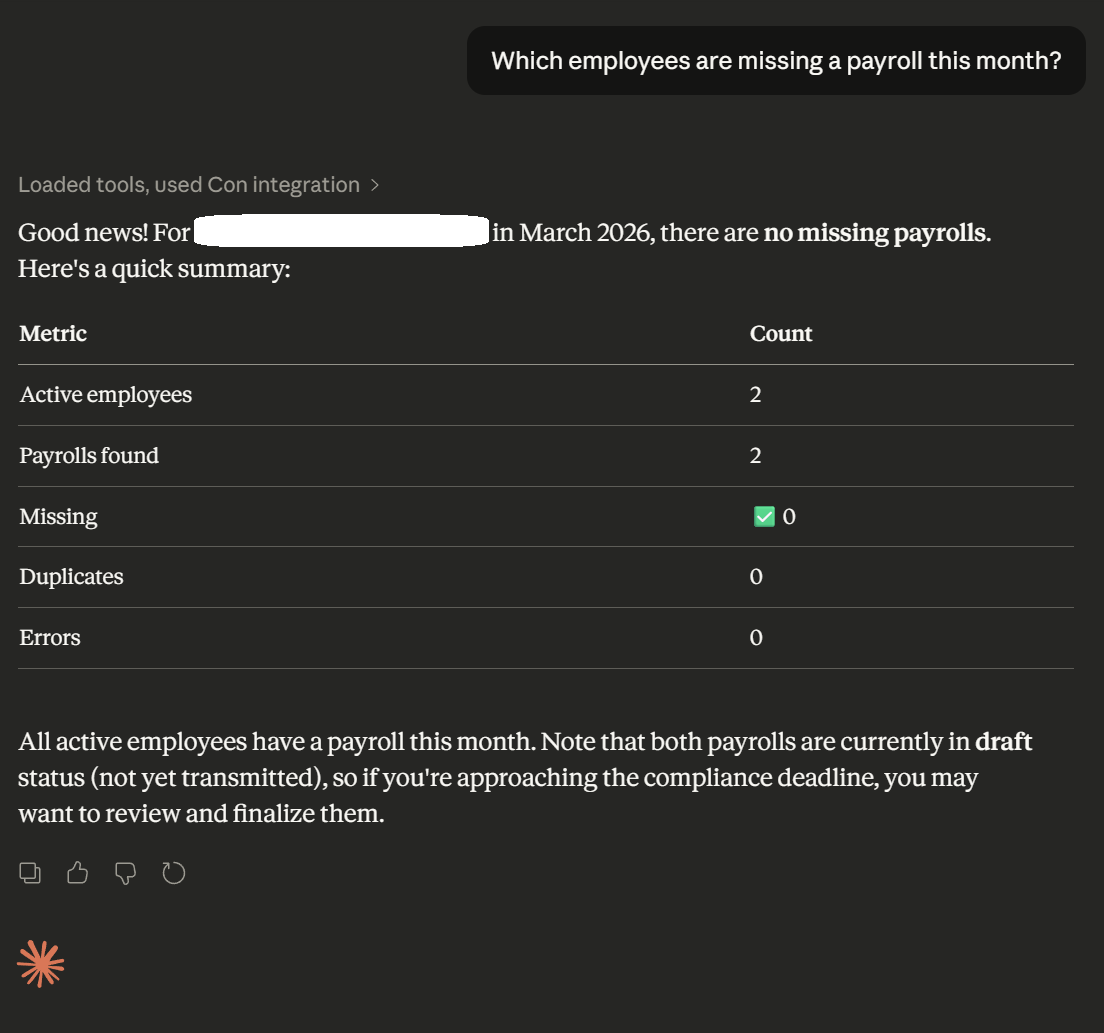The image size is (1104, 1033).
Task: Select the 'Metric' column header
Action: click(53, 333)
